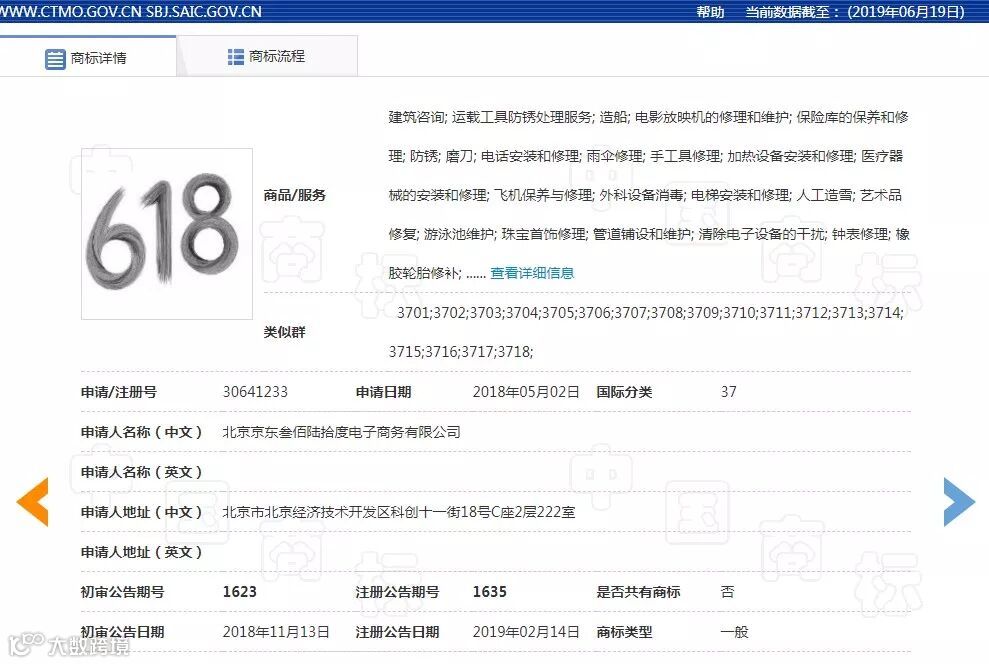Click the 初审公告期号 label
Image resolution: width=989 pixels, height=664 pixels.
tap(122, 591)
